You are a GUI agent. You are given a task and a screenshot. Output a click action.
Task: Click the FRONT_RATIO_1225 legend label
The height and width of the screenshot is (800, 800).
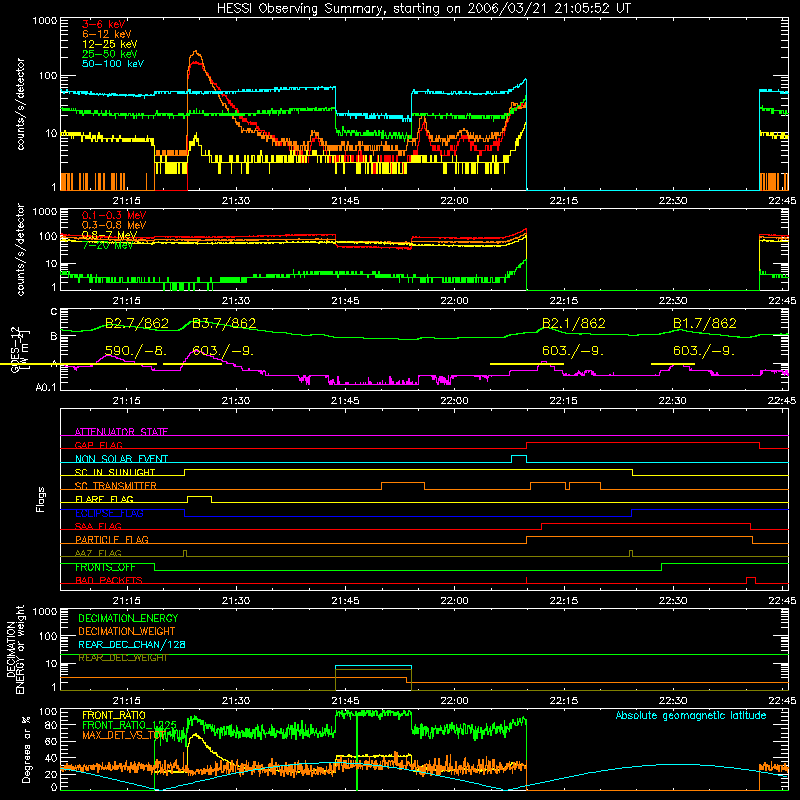[129, 725]
